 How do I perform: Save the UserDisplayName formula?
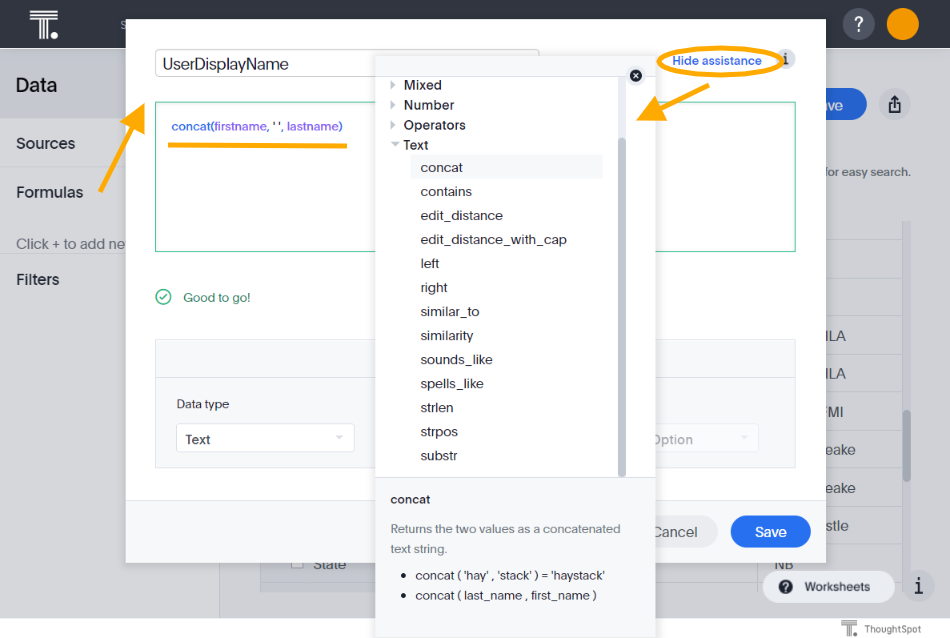(x=770, y=531)
